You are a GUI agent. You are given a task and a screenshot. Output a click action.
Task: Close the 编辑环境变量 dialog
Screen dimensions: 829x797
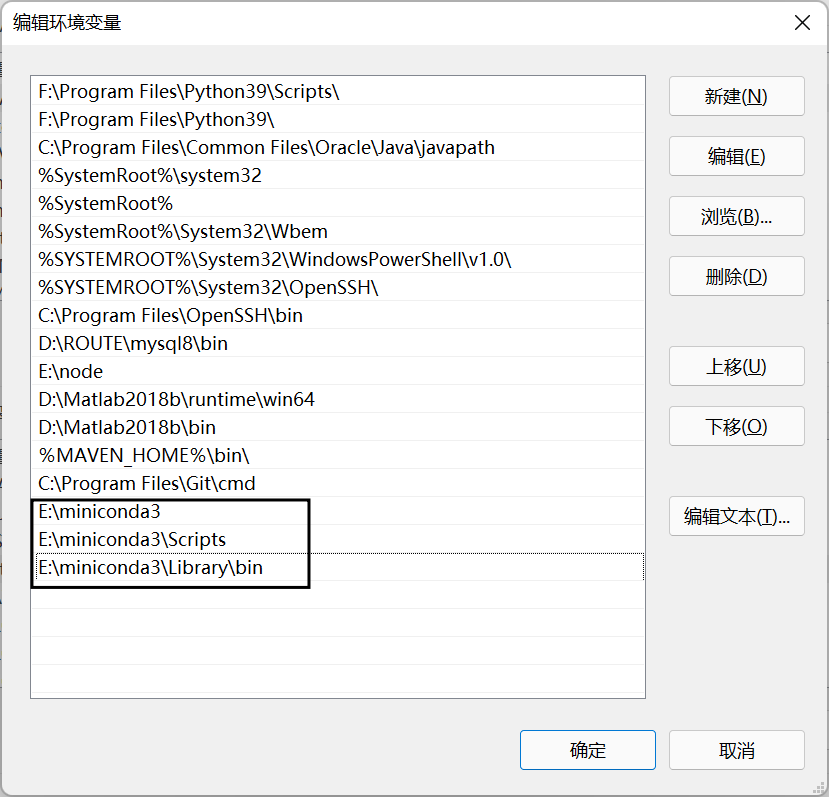tap(801, 22)
